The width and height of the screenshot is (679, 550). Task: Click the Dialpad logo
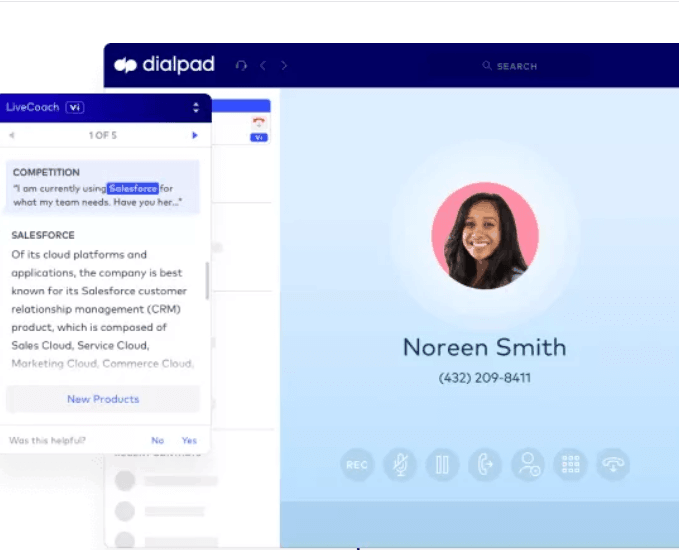coord(164,65)
